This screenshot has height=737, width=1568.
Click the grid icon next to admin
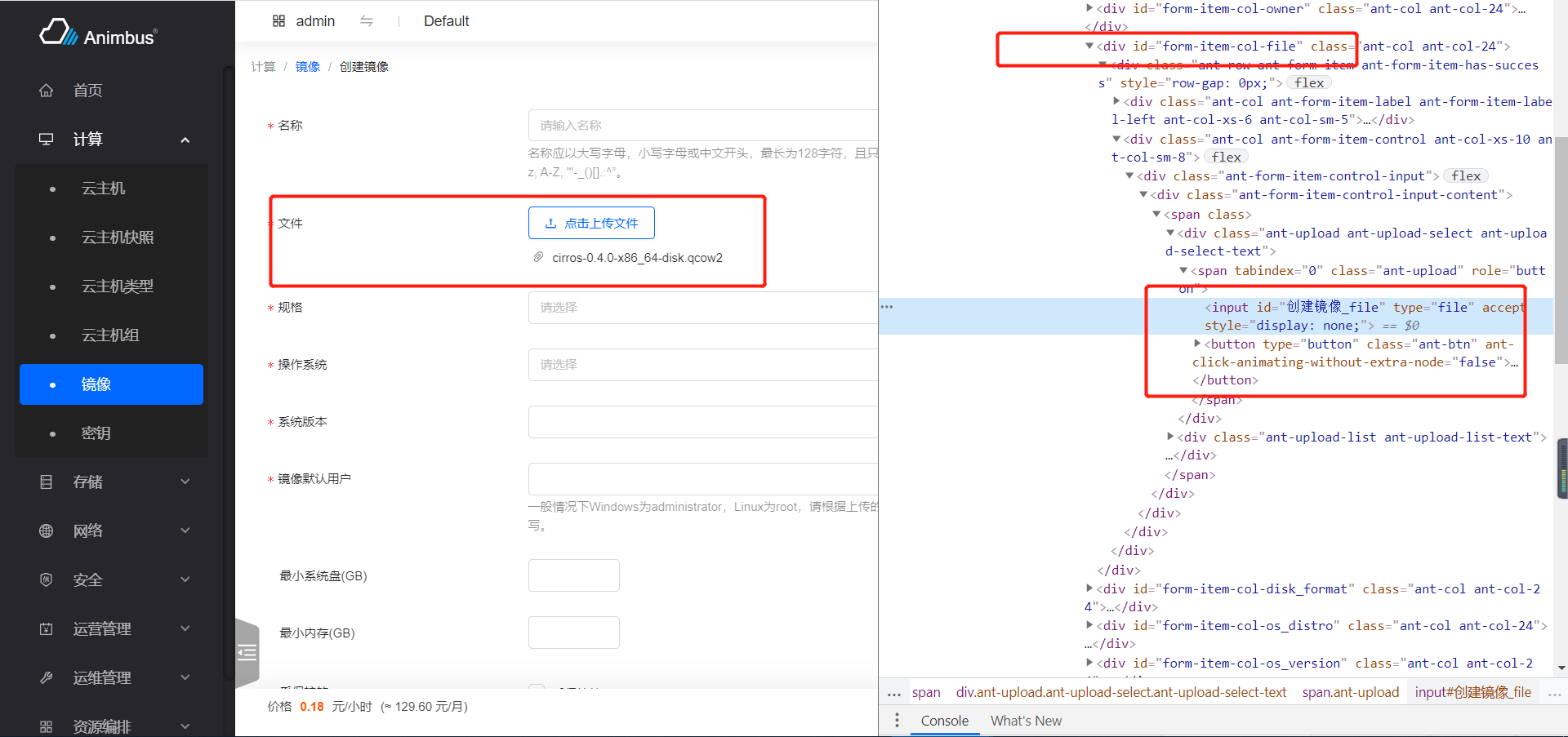click(279, 20)
